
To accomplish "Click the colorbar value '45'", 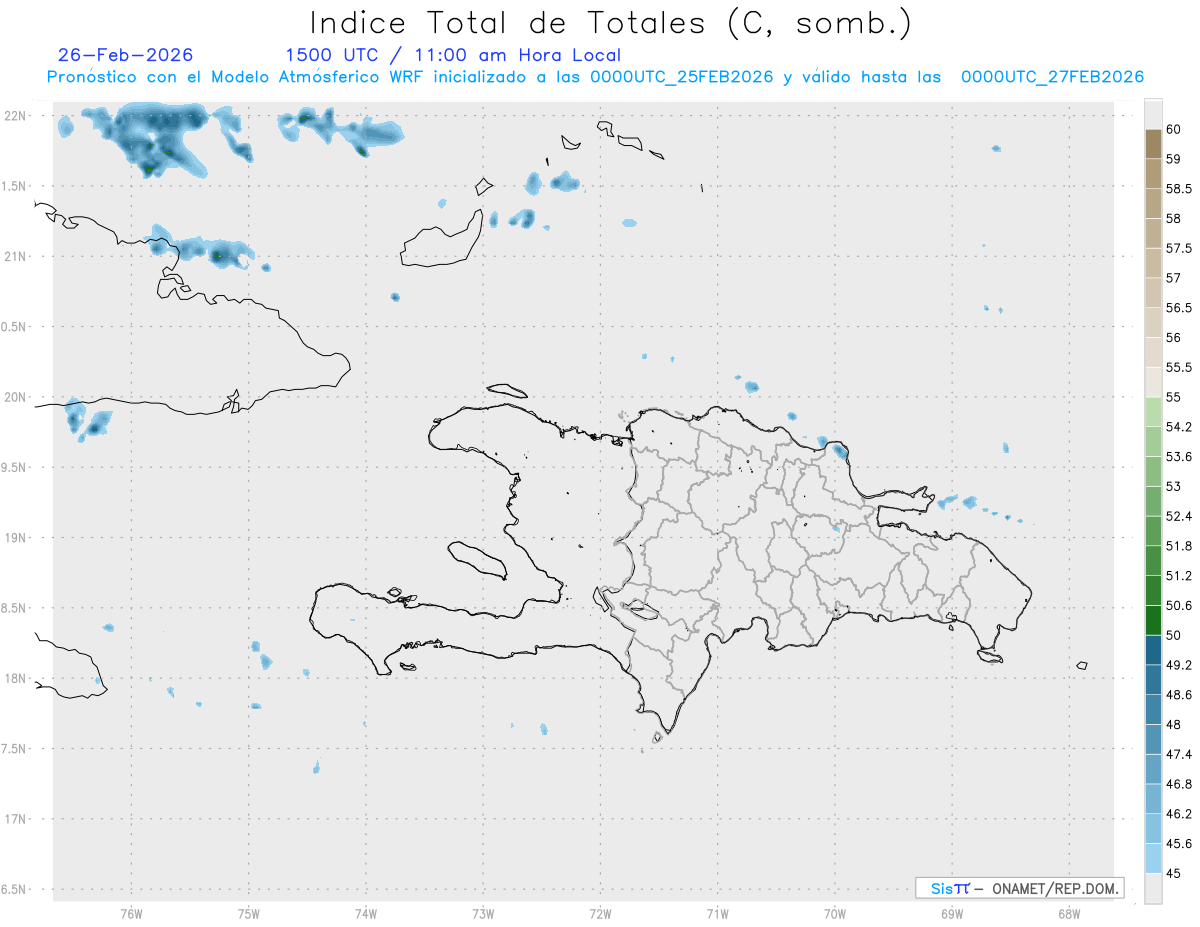I will pyautogui.click(x=1173, y=873).
